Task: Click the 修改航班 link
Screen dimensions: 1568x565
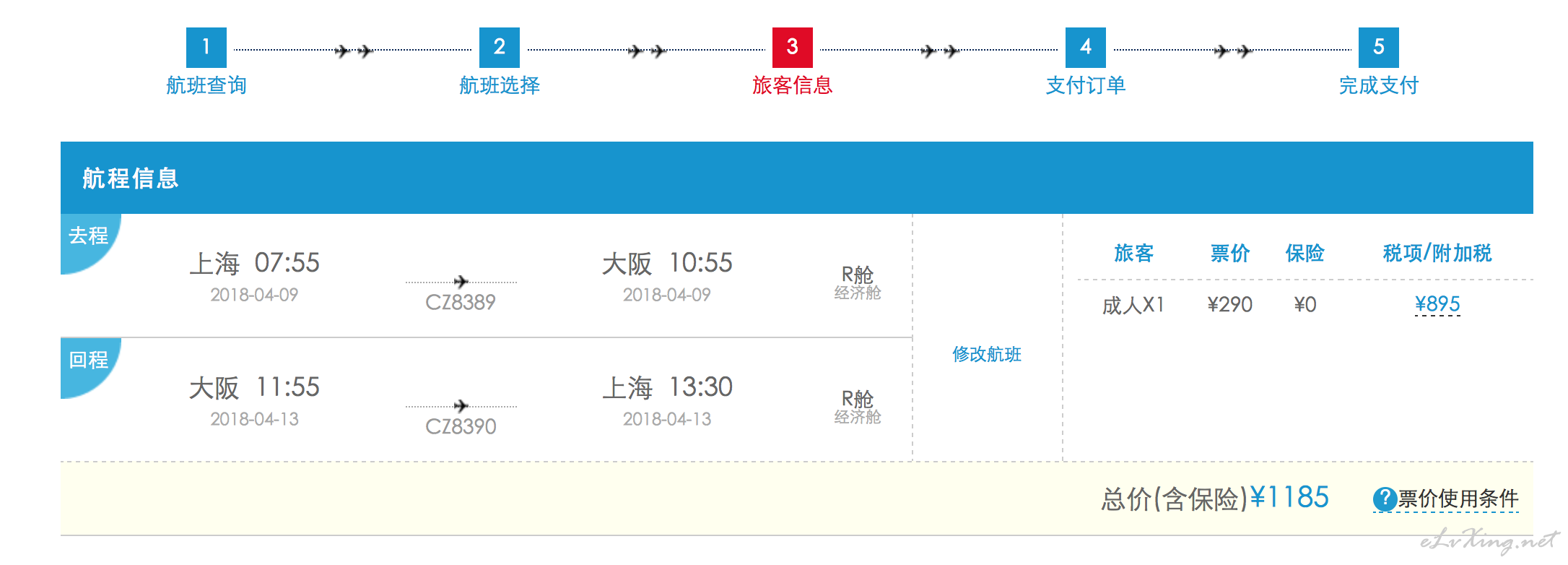Action: click(x=987, y=354)
